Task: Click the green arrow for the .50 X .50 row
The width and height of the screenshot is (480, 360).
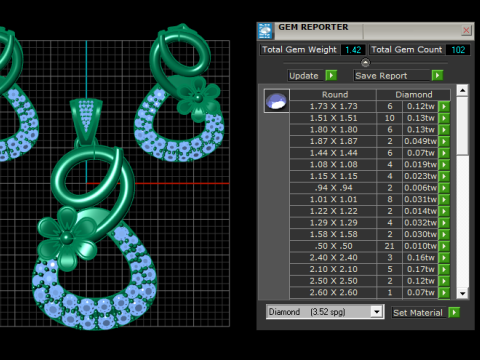Action: (444, 246)
